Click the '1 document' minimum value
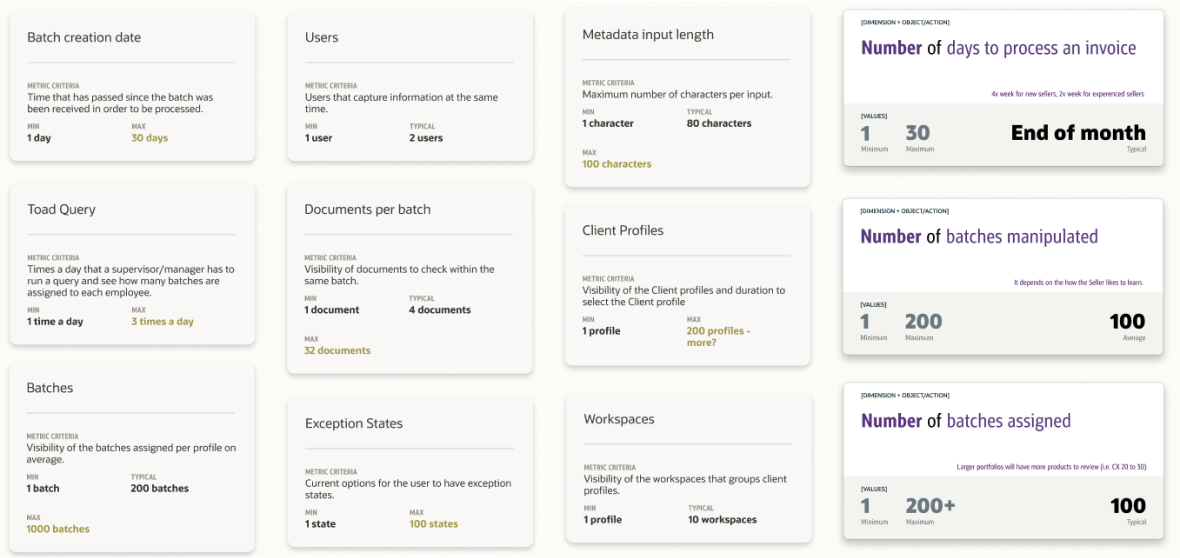The image size is (1180, 558). (x=332, y=309)
